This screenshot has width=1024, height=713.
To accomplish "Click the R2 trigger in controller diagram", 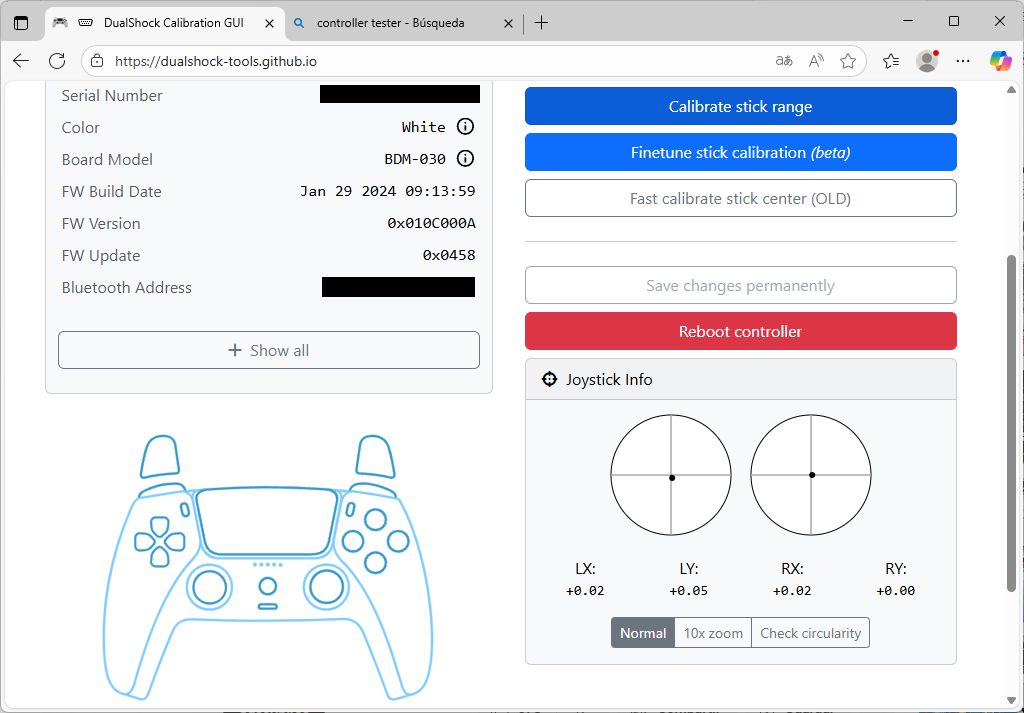I will (x=376, y=456).
